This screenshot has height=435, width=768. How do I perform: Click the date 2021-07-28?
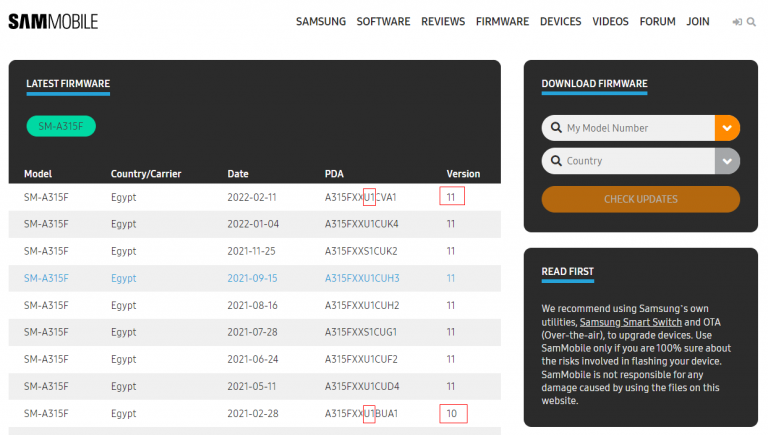pyautogui.click(x=252, y=332)
